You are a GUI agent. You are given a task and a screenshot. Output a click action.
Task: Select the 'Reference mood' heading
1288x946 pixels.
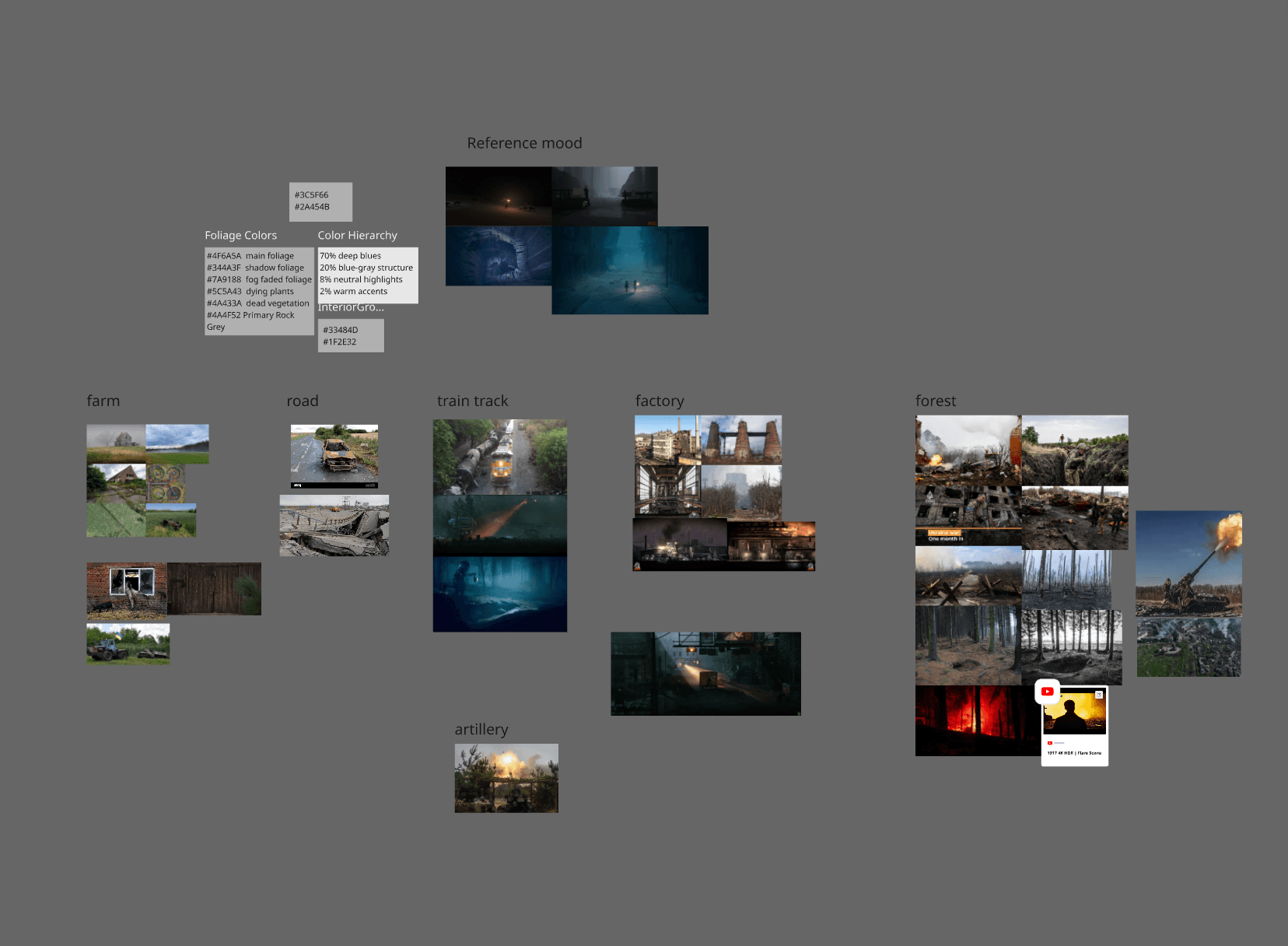pos(524,143)
